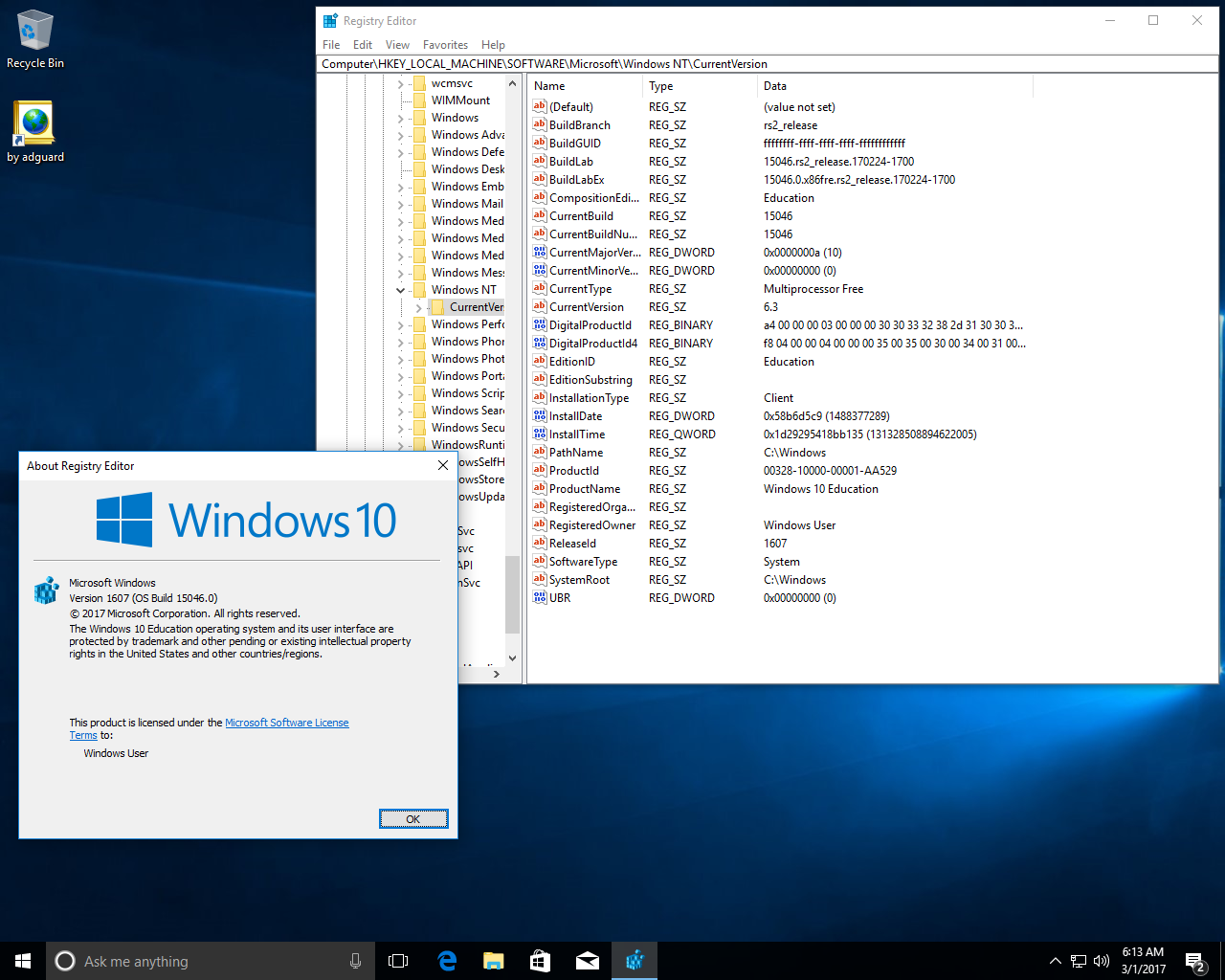Viewport: 1225px width, 980px height.
Task: Show hidden system tray icons
Action: coord(1055,961)
